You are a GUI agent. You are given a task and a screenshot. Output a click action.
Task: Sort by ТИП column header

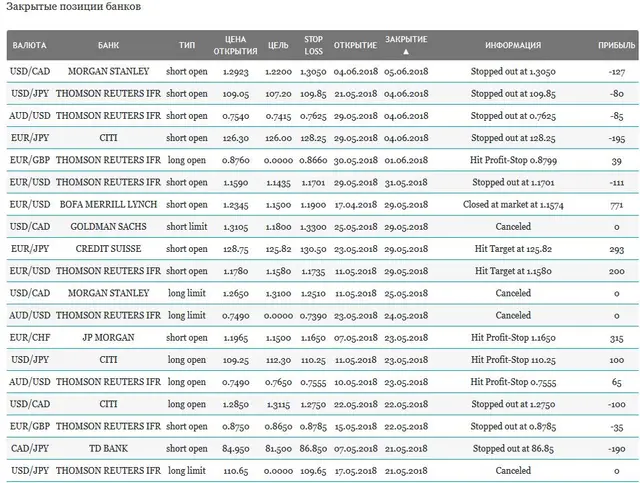pyautogui.click(x=187, y=45)
